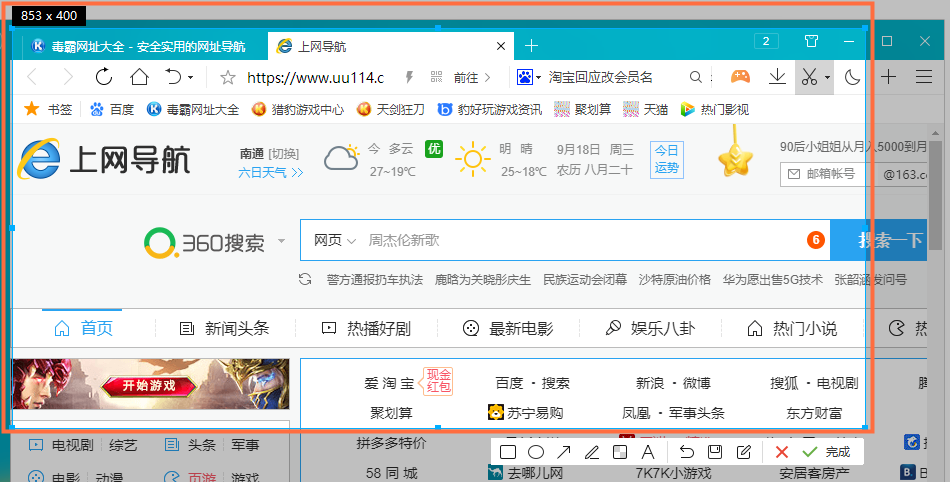Expand the 360搜索 engine selector arrow

click(282, 241)
